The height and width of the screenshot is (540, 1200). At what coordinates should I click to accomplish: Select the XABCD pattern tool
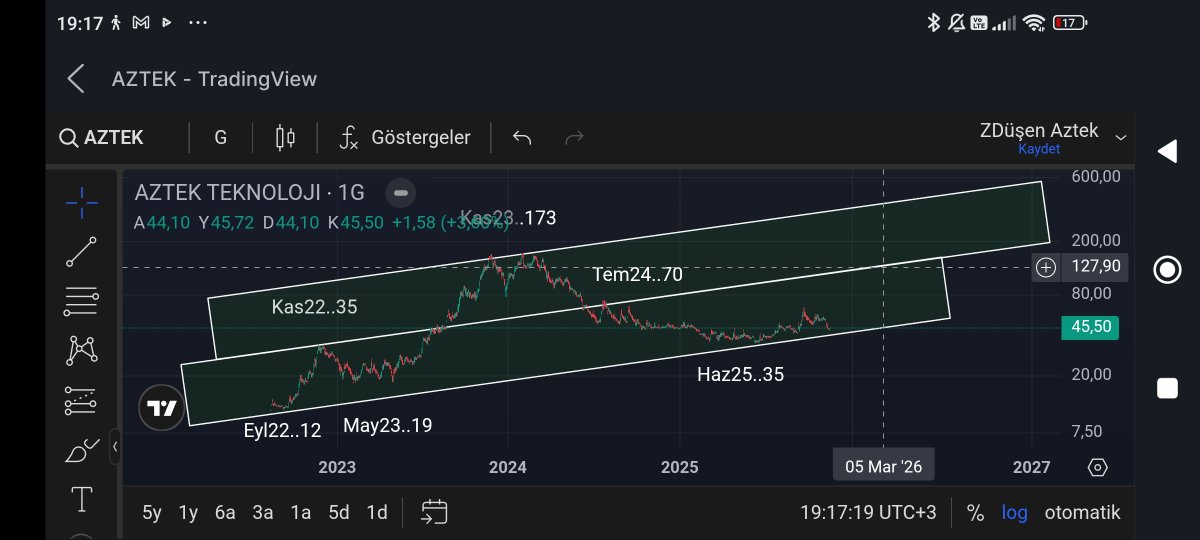coord(81,350)
